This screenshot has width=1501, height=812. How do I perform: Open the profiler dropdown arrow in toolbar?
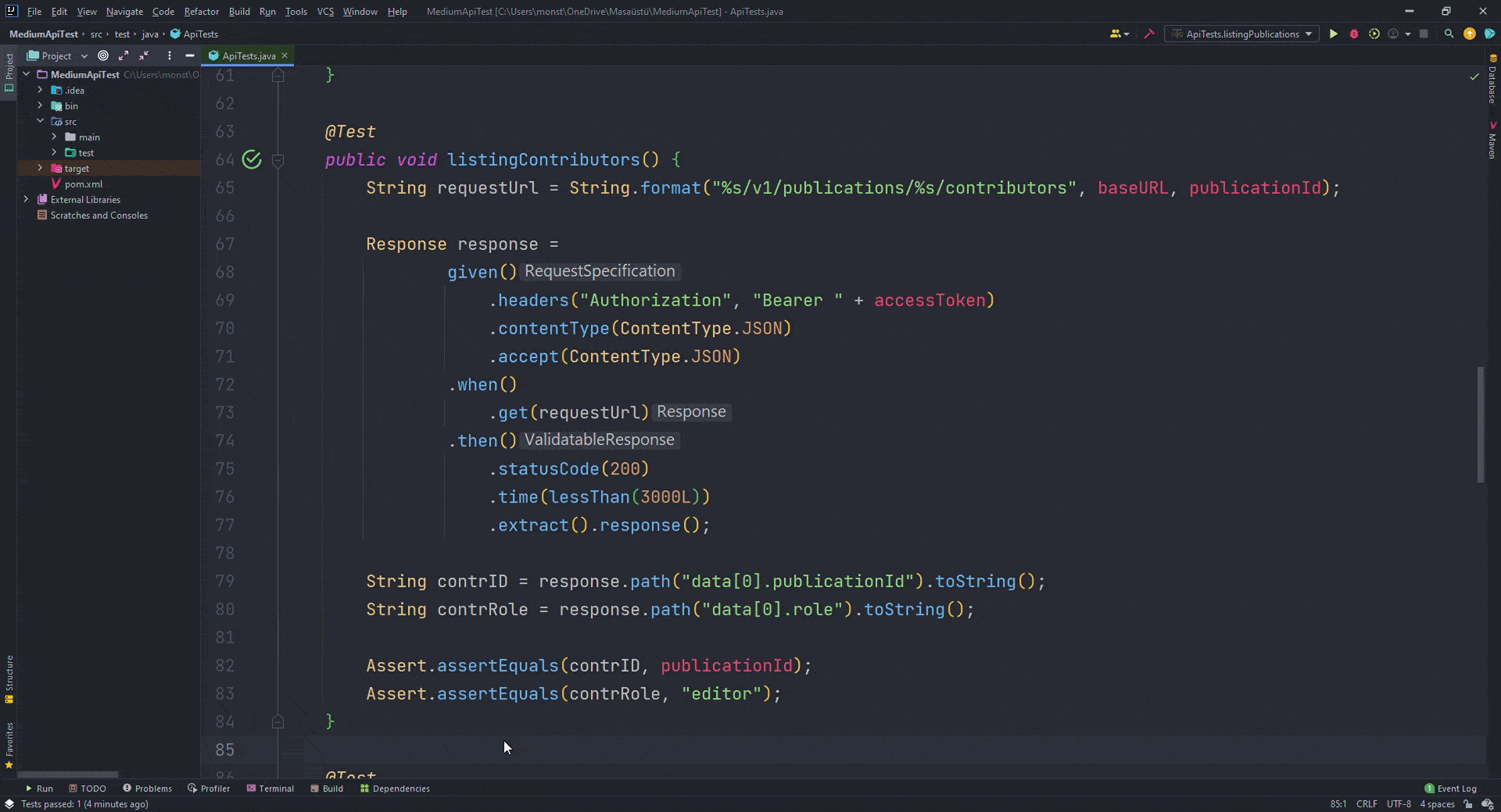tap(1408, 34)
